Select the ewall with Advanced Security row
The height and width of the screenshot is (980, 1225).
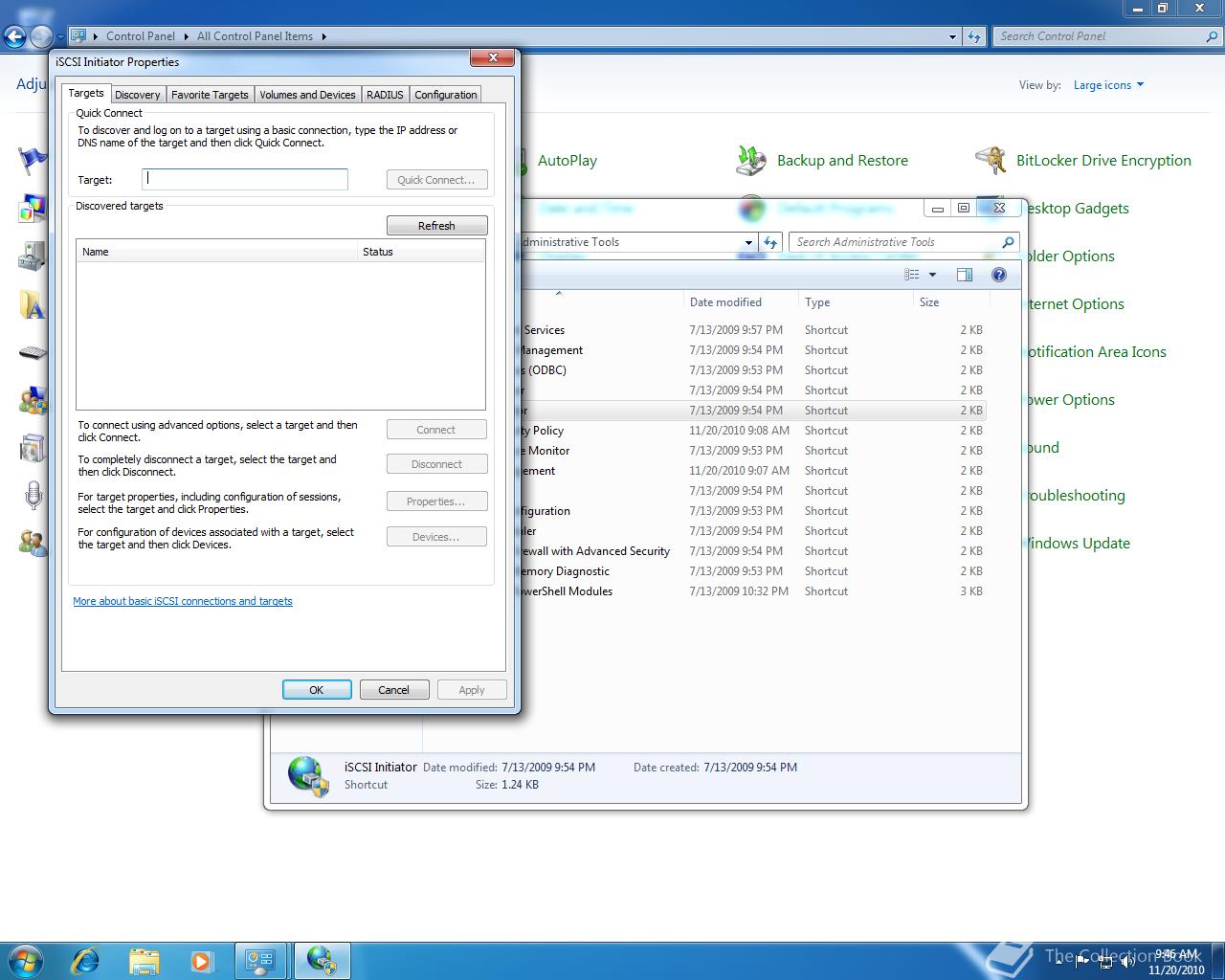pos(752,551)
